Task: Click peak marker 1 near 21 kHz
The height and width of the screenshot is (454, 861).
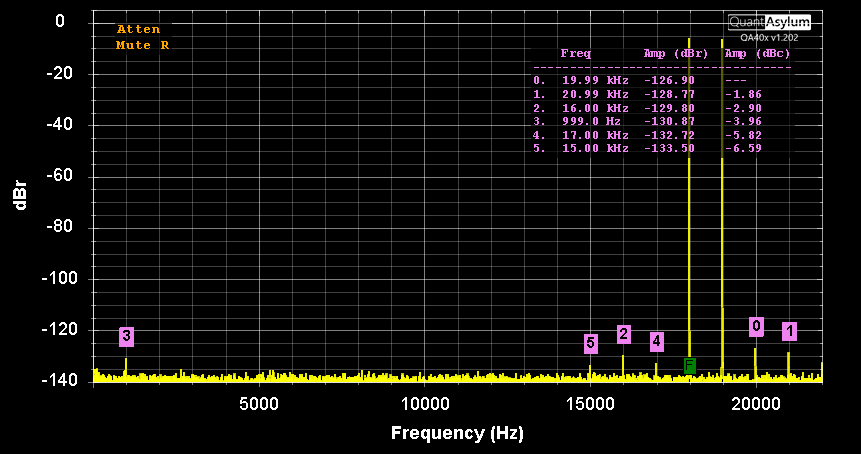Action: pos(790,331)
